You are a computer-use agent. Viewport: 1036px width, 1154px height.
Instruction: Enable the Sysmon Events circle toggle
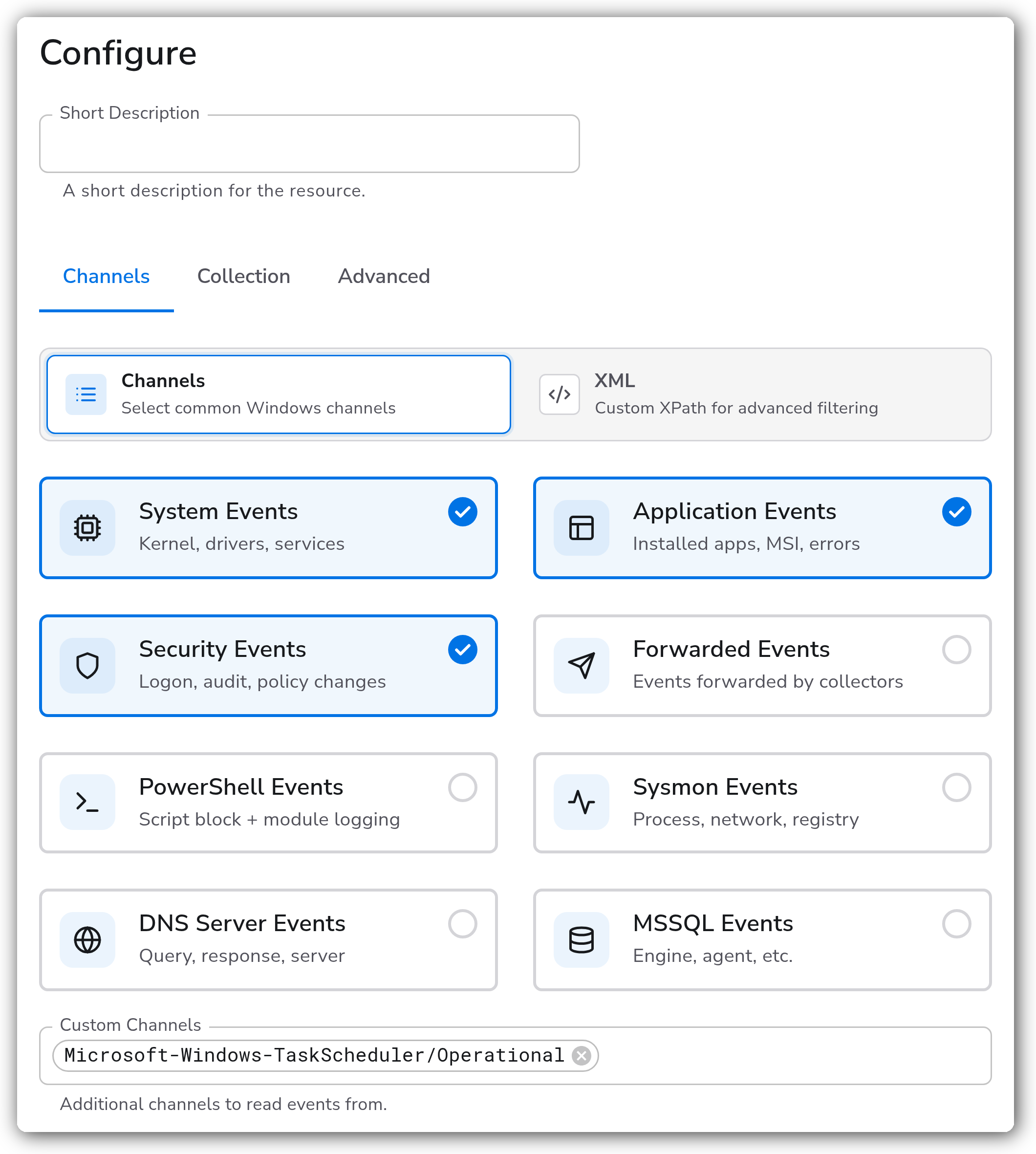(956, 787)
